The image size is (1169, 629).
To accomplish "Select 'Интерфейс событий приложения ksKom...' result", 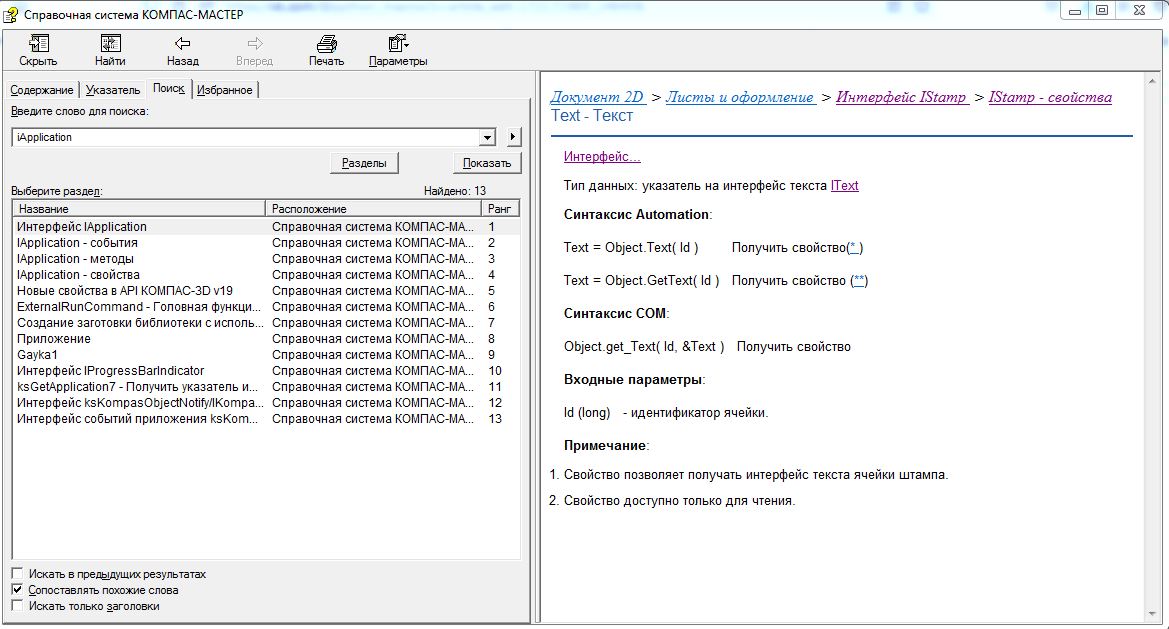I will 266,419.
